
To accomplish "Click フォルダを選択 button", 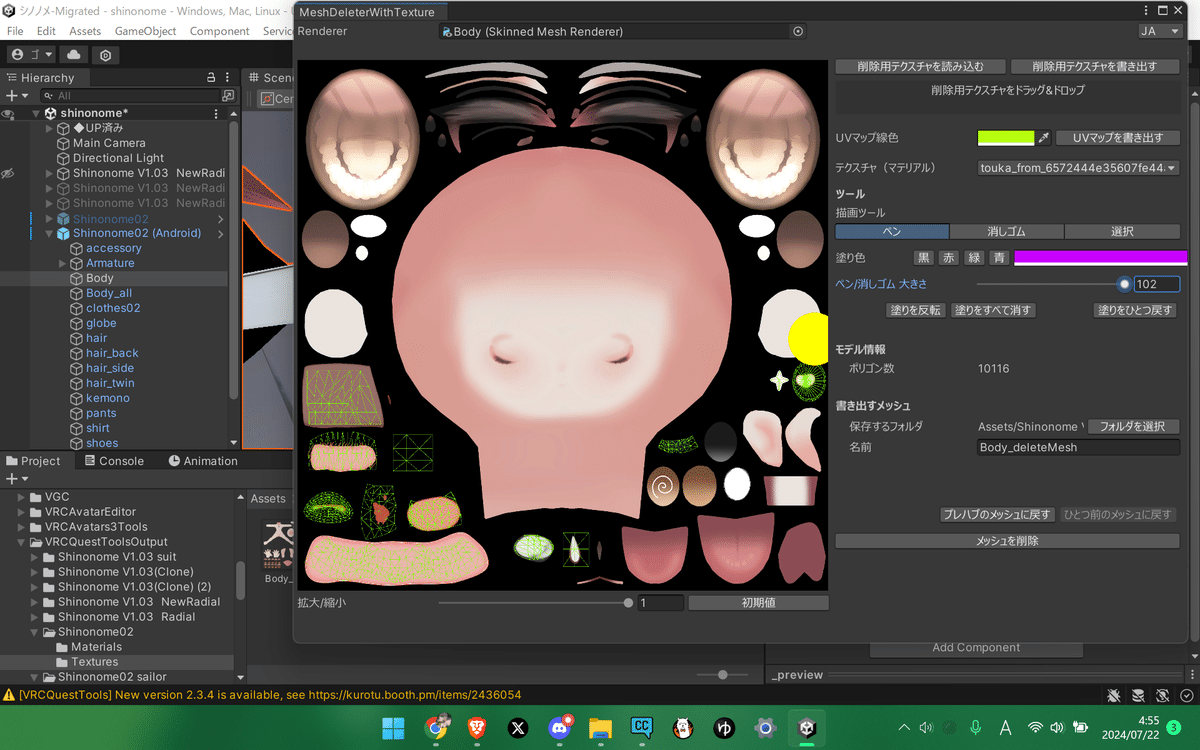I will click(1133, 426).
